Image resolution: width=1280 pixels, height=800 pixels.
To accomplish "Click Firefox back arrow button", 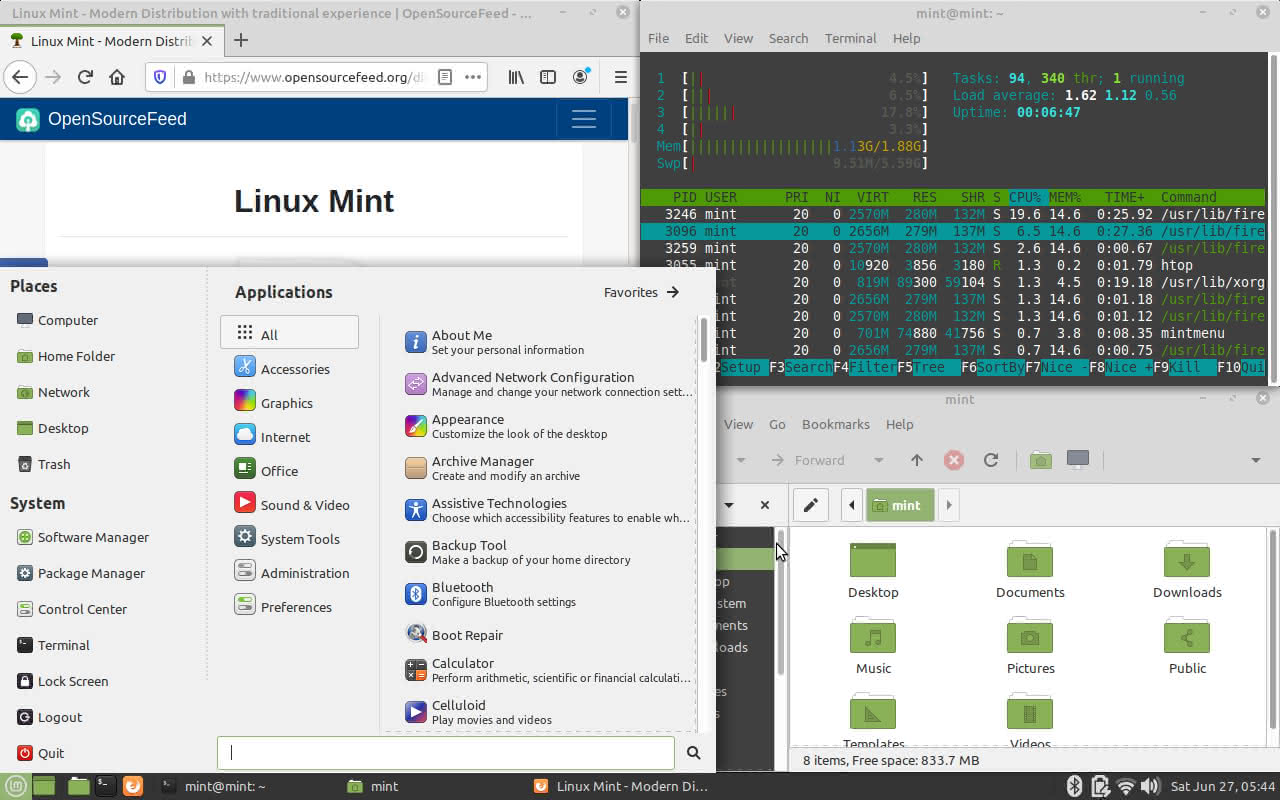I will (20, 77).
